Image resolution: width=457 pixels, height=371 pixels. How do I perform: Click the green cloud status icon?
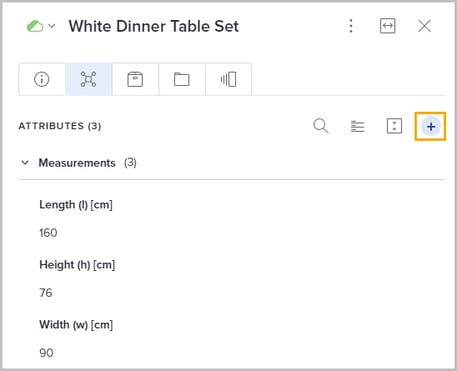pyautogui.click(x=35, y=26)
